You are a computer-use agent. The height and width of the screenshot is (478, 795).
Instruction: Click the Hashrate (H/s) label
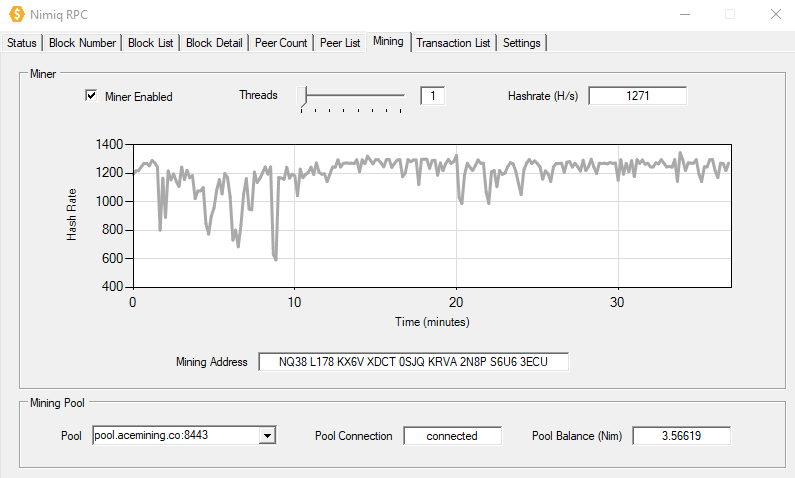(x=543, y=96)
